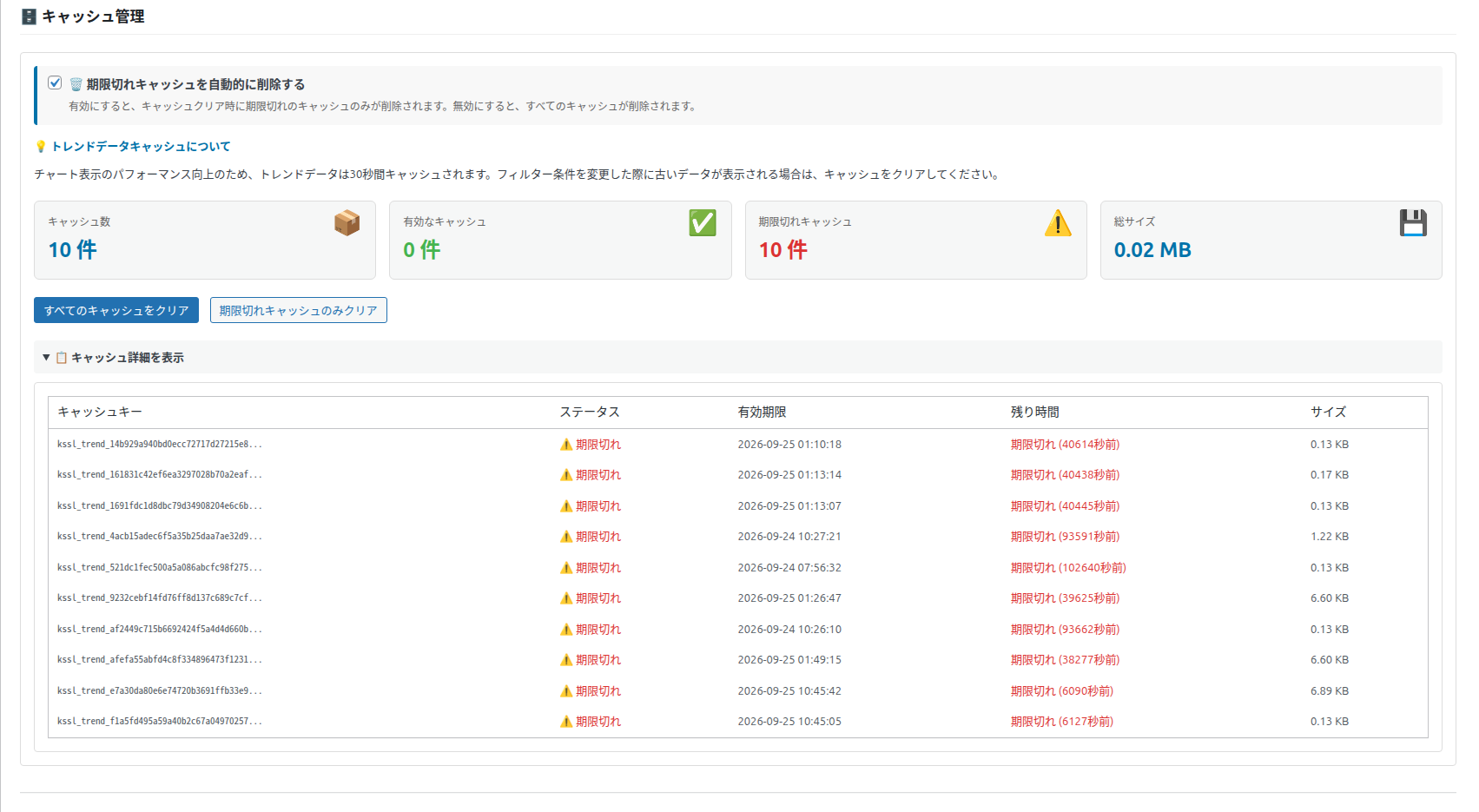Click the clipboard icon beside キャッシュ詳細を表示
This screenshot has height=812, width=1479.
[62, 358]
